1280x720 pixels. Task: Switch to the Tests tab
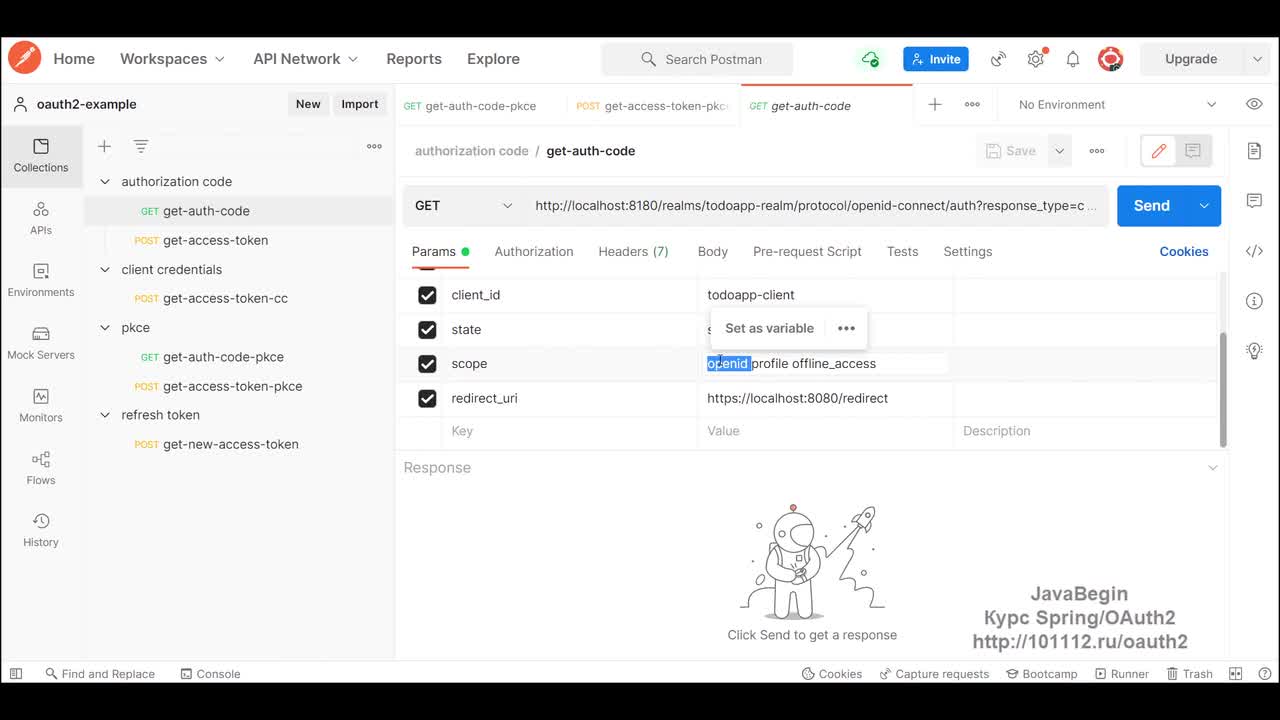(x=902, y=252)
